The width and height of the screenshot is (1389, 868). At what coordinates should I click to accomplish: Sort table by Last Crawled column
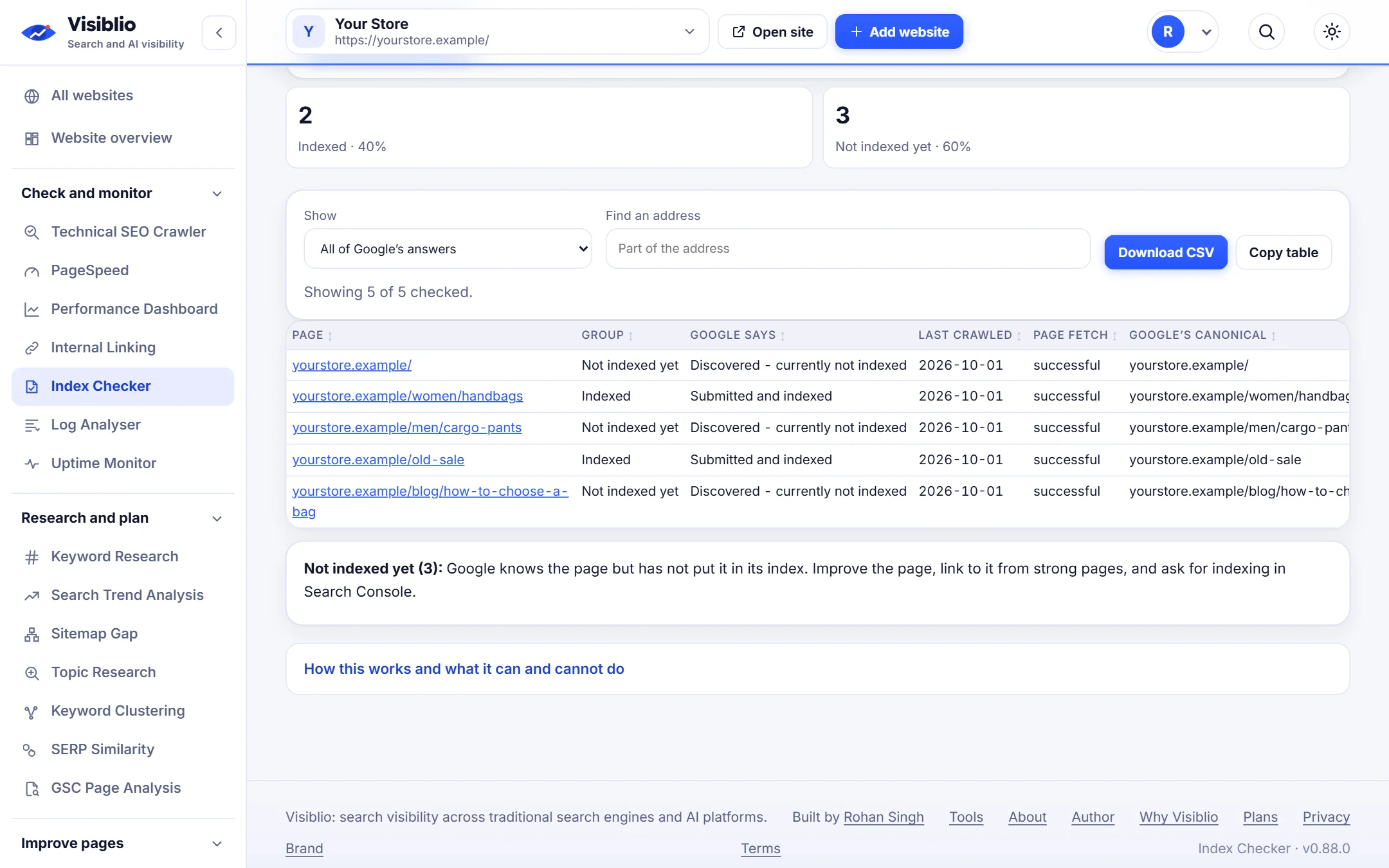969,335
